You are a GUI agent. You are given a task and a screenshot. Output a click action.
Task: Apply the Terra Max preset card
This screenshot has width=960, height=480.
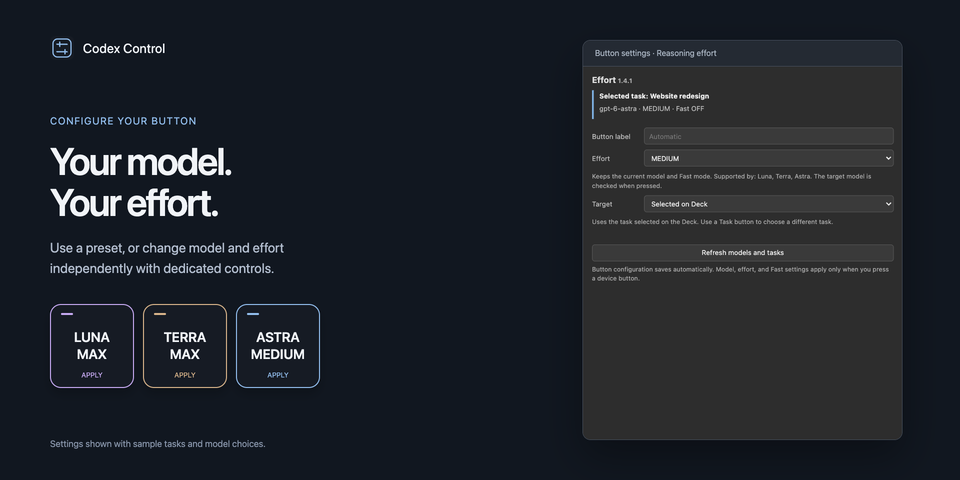point(185,346)
